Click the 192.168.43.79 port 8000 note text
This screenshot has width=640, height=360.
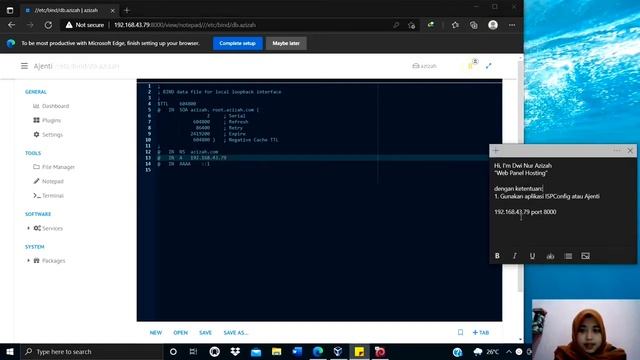tap(525, 212)
